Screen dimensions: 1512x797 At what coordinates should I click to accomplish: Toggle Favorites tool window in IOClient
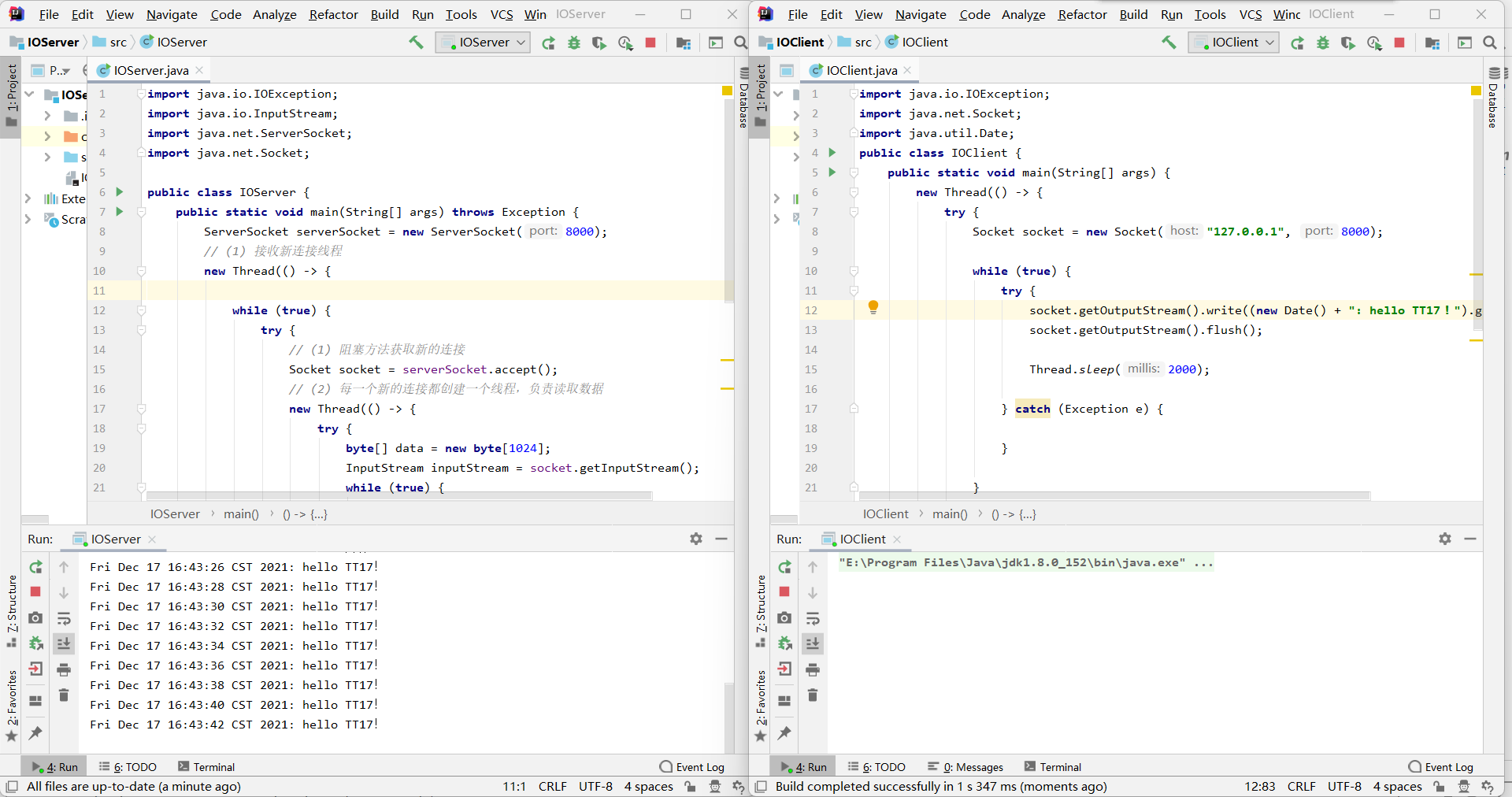point(760,705)
